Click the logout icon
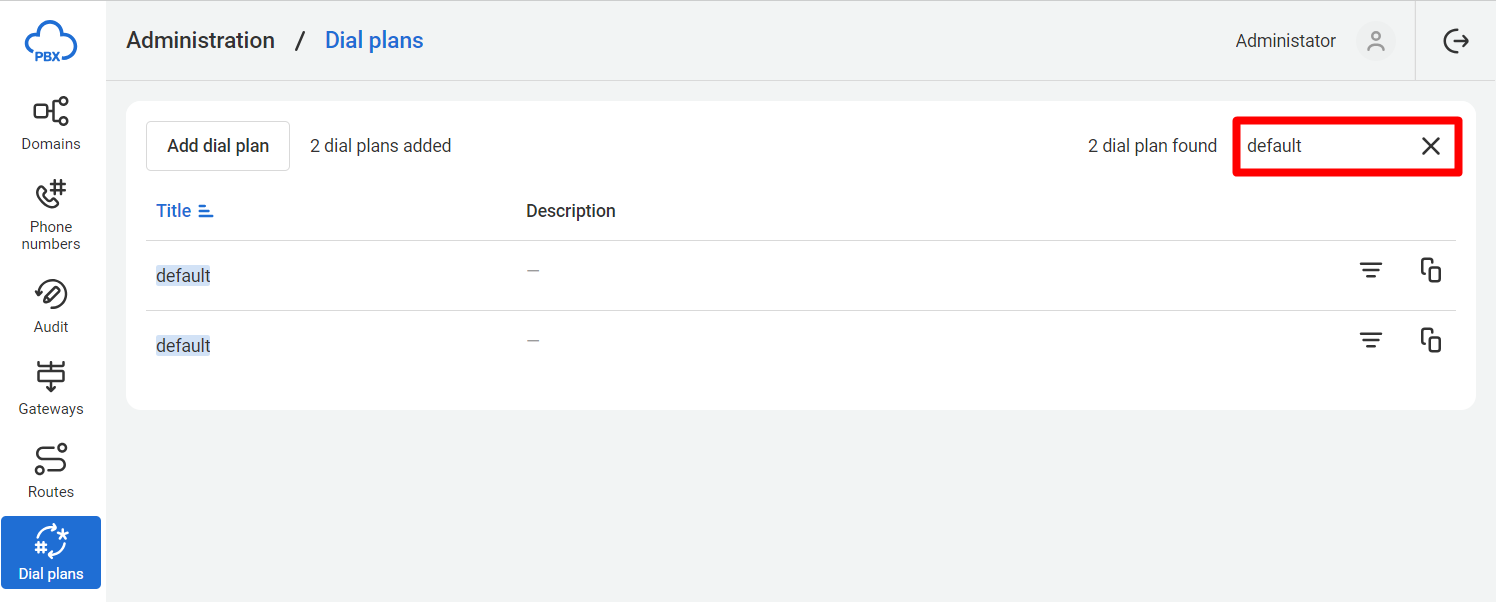 point(1456,41)
